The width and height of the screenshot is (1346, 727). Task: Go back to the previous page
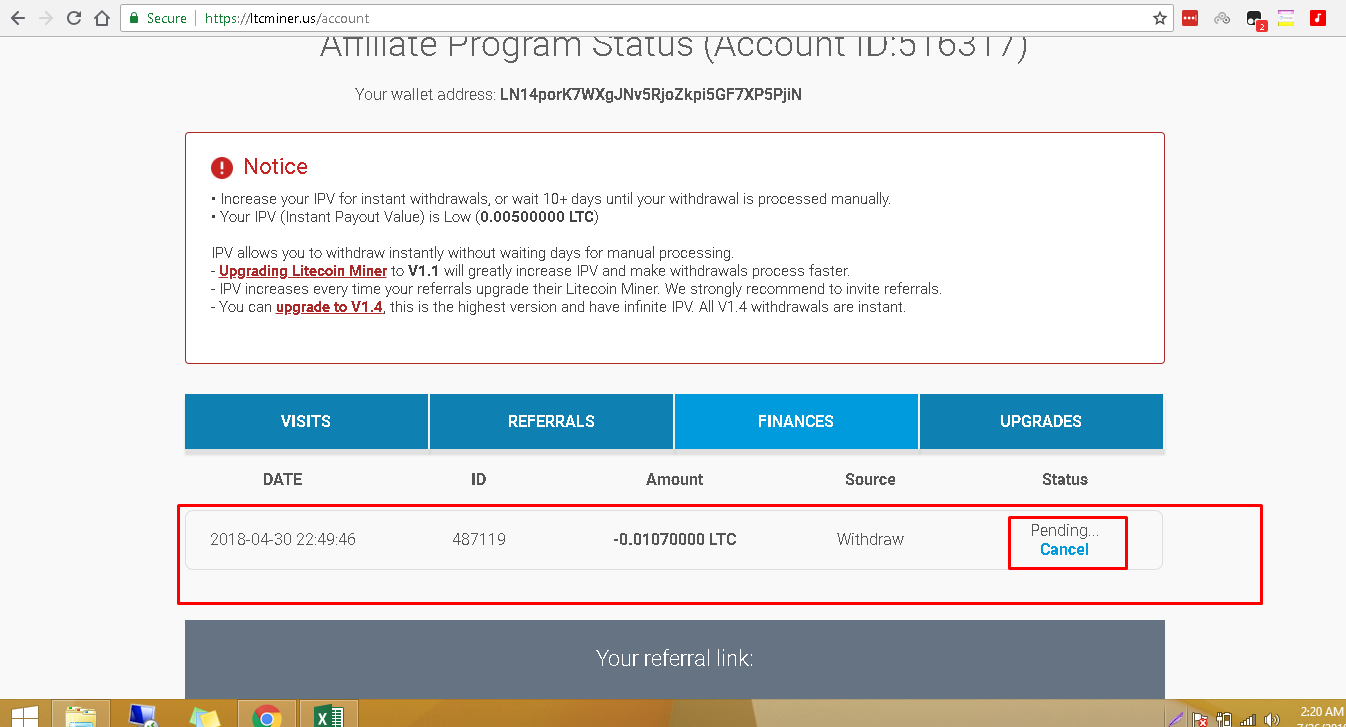pos(18,18)
